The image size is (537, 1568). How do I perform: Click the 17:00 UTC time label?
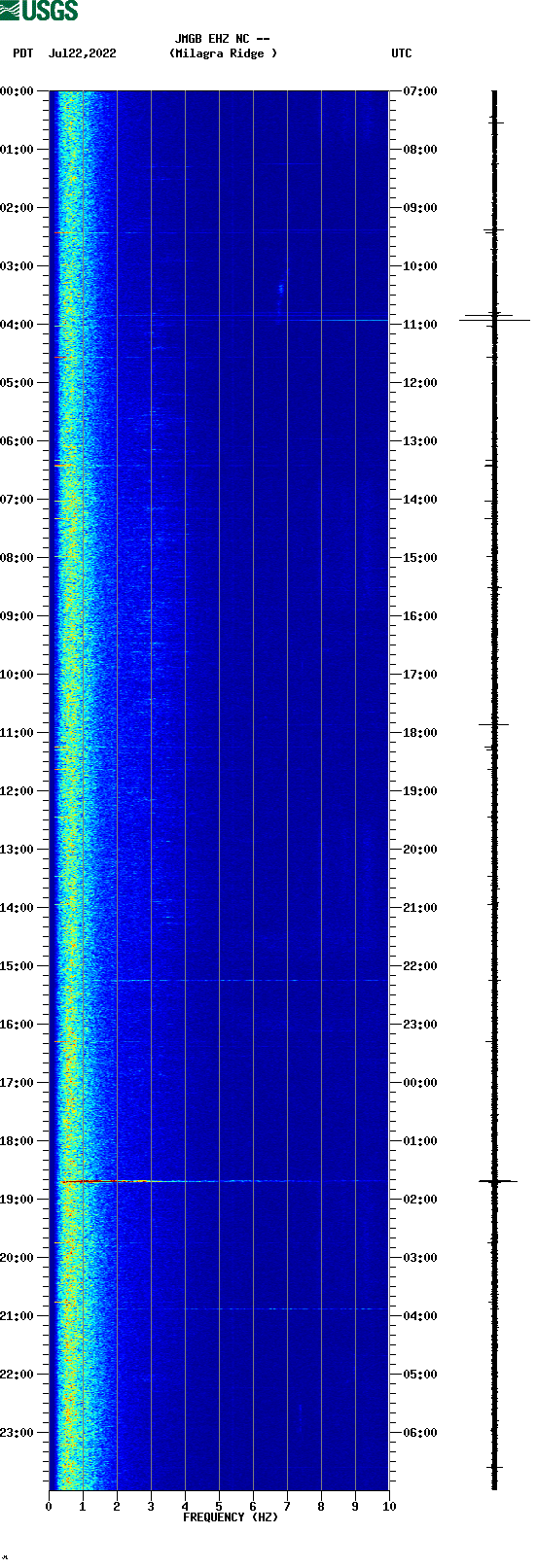pyautogui.click(x=420, y=675)
